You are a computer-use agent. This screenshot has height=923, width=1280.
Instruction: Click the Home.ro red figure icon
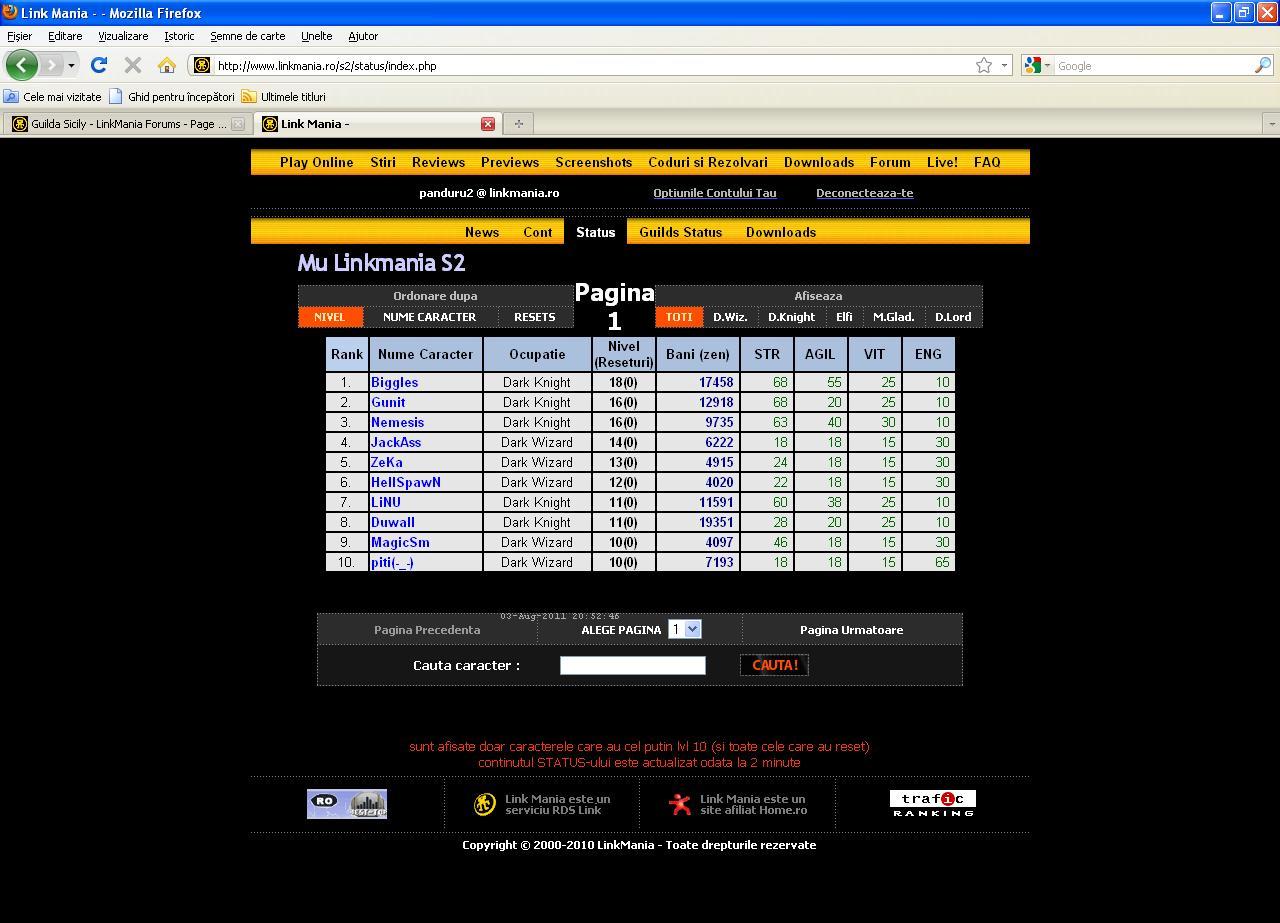(x=680, y=804)
